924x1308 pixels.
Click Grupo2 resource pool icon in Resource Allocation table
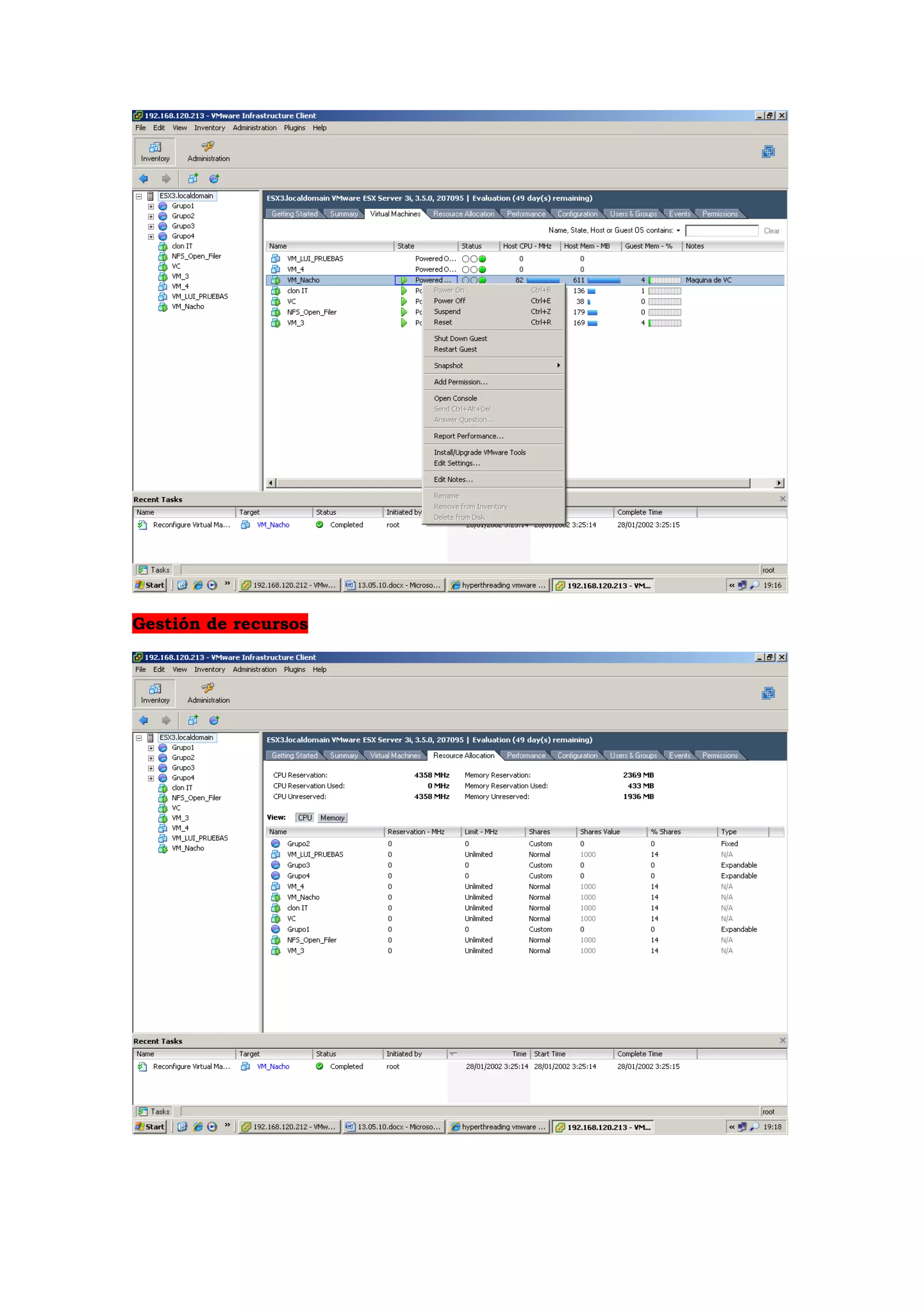pyautogui.click(x=276, y=844)
